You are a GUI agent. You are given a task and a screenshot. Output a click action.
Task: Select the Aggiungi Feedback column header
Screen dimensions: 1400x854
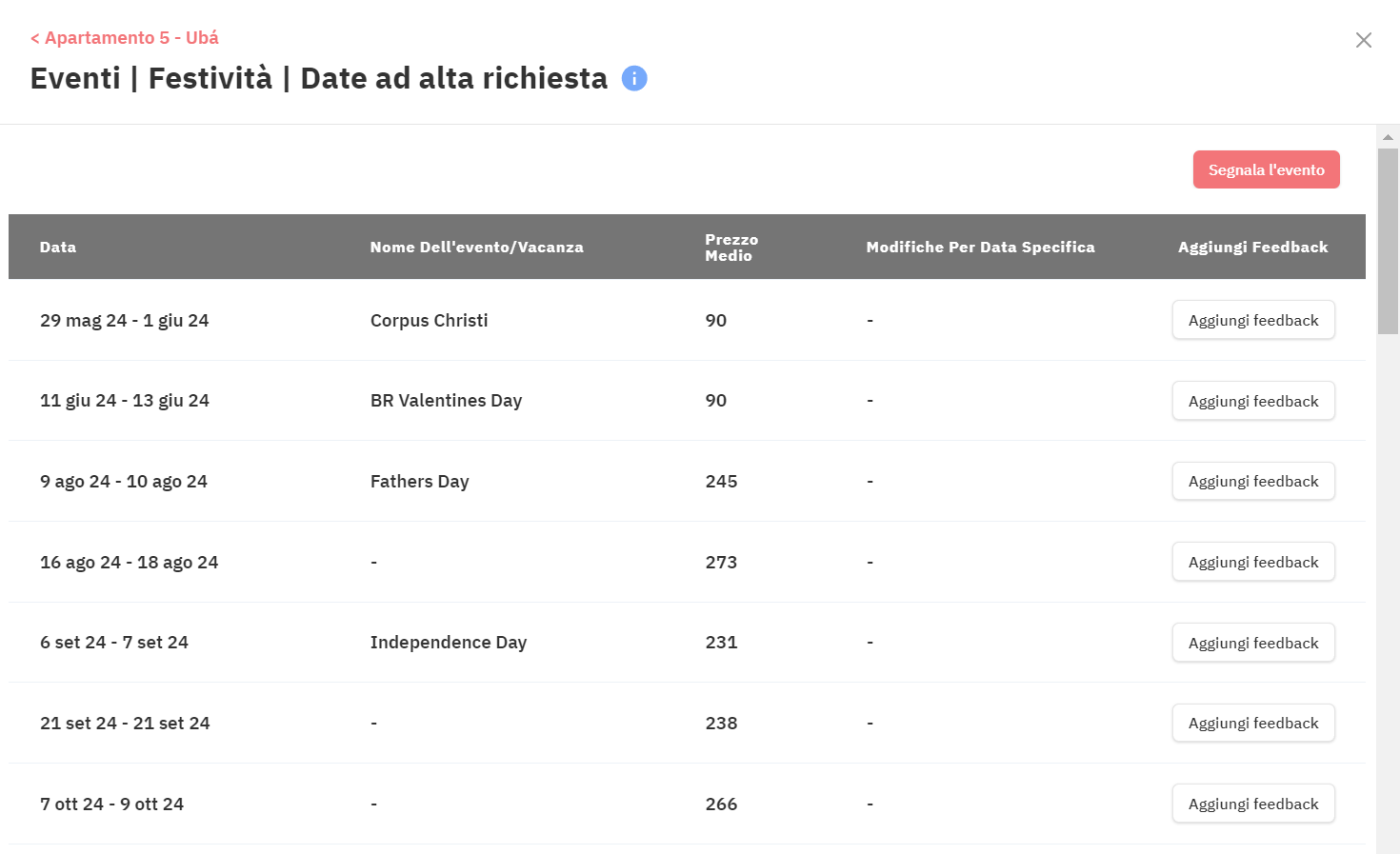click(1252, 247)
